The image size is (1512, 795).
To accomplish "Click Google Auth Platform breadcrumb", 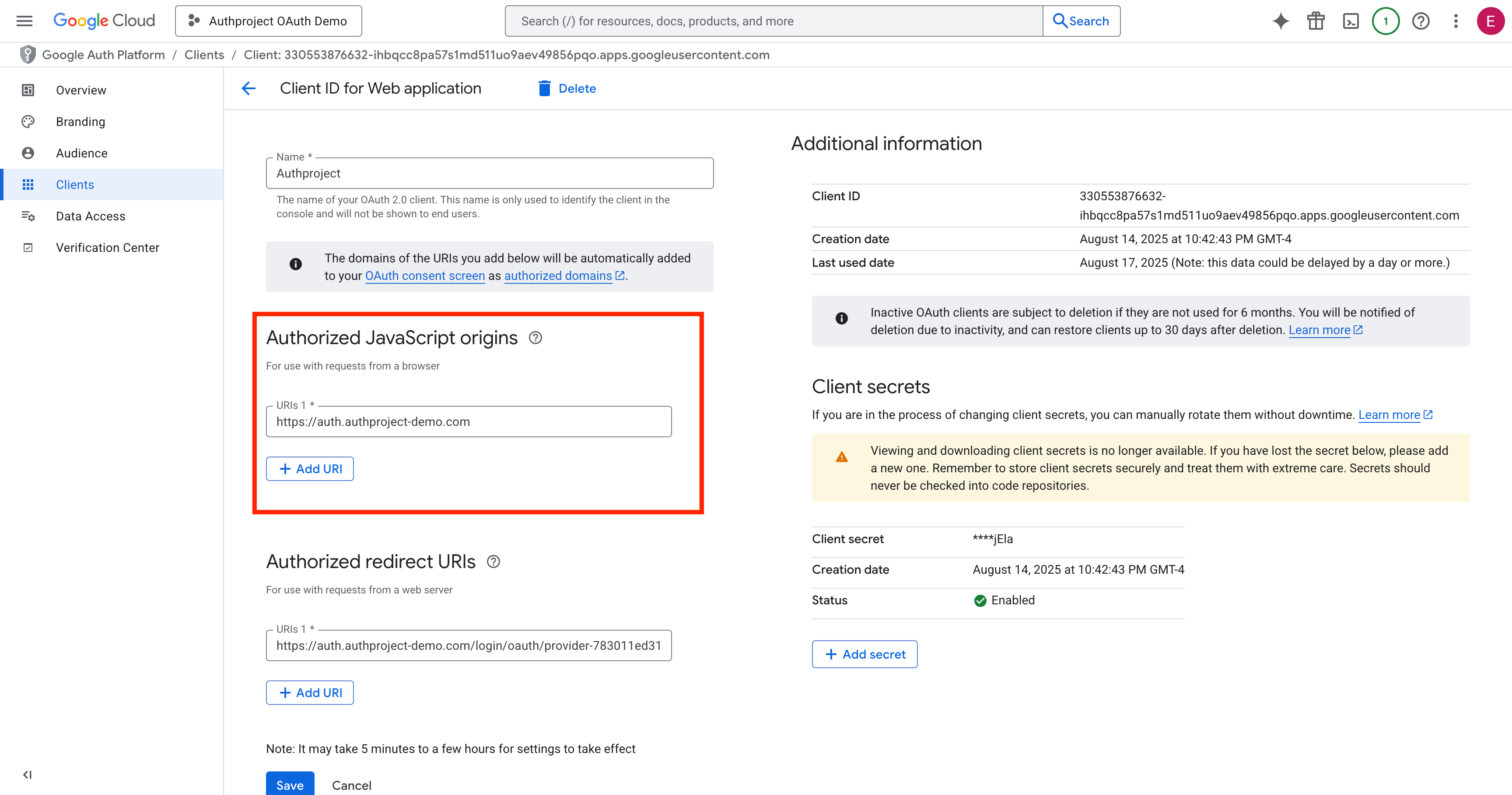I will click(103, 55).
